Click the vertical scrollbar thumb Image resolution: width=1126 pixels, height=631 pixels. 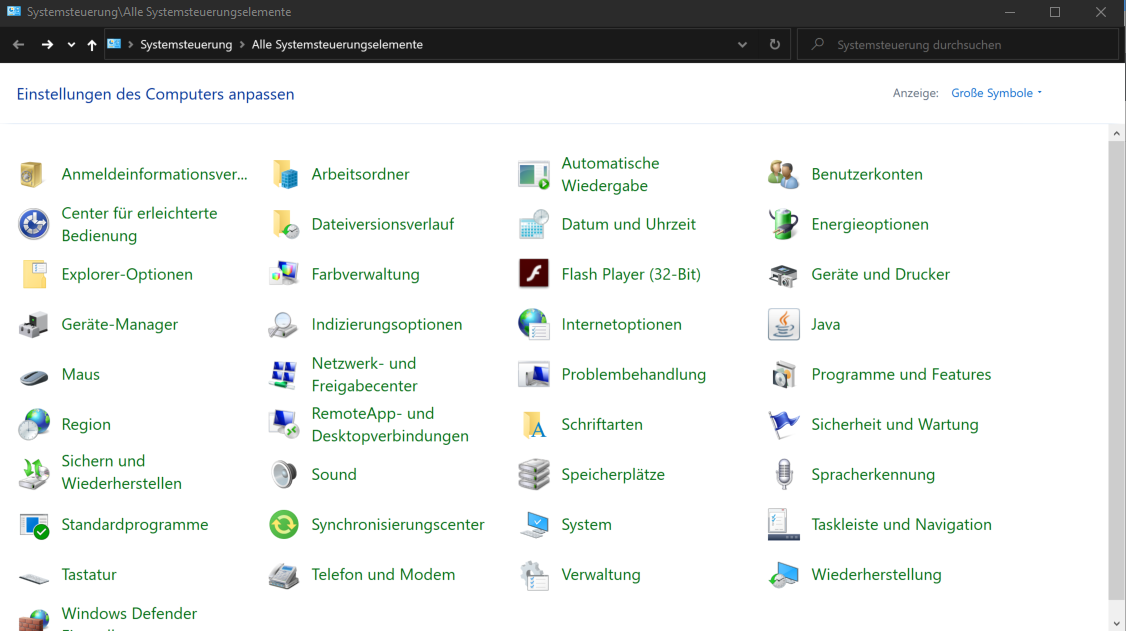click(x=1116, y=370)
